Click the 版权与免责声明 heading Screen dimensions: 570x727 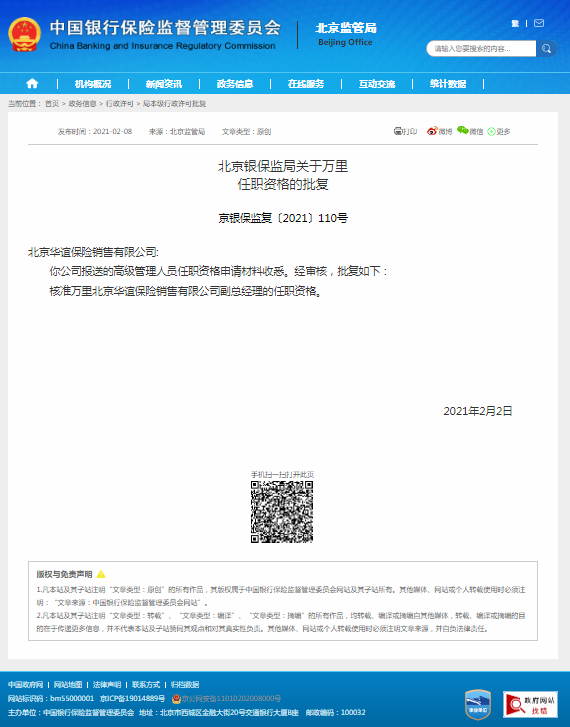click(x=64, y=574)
